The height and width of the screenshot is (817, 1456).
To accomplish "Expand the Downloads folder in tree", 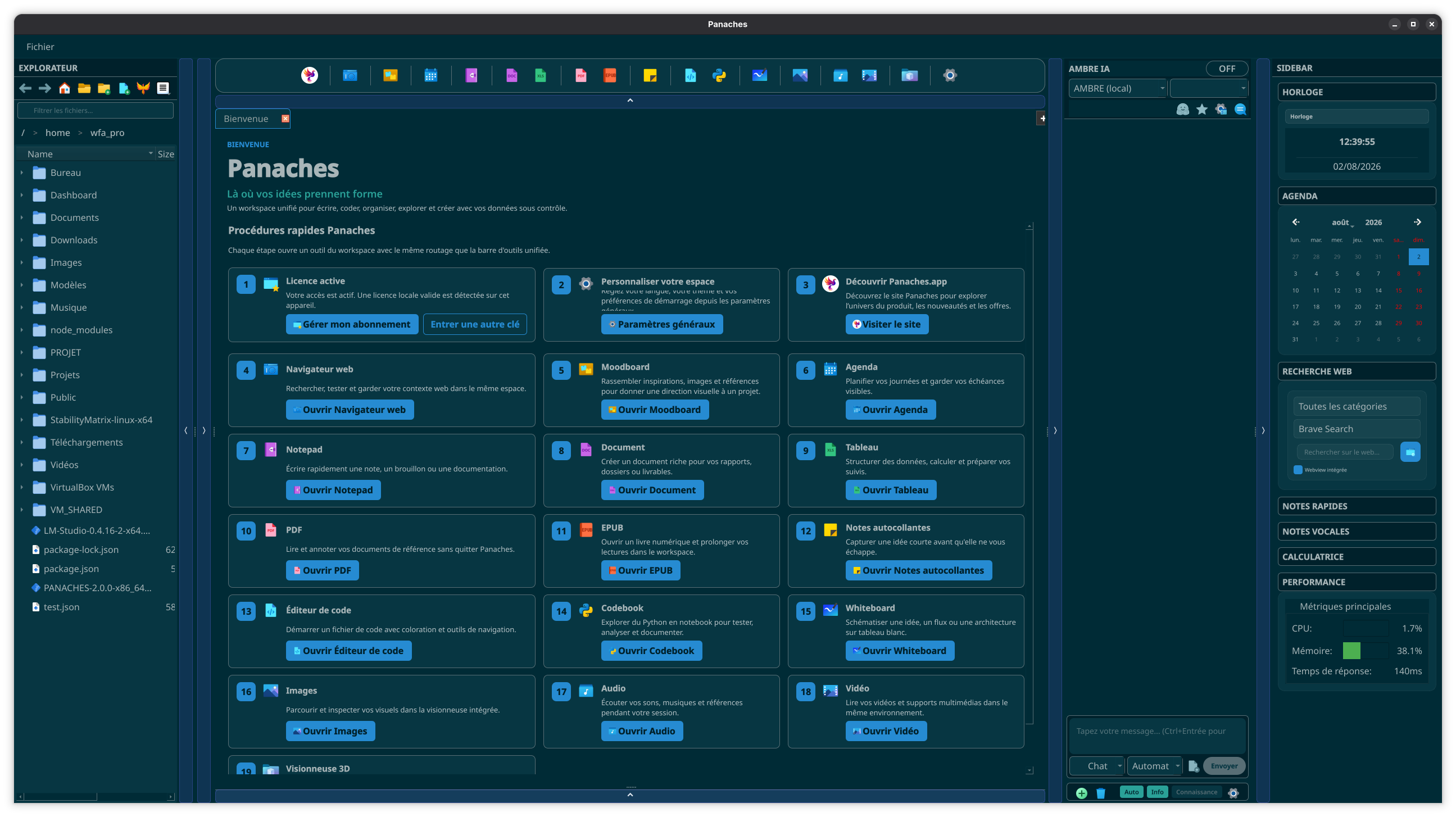I will coord(21,240).
